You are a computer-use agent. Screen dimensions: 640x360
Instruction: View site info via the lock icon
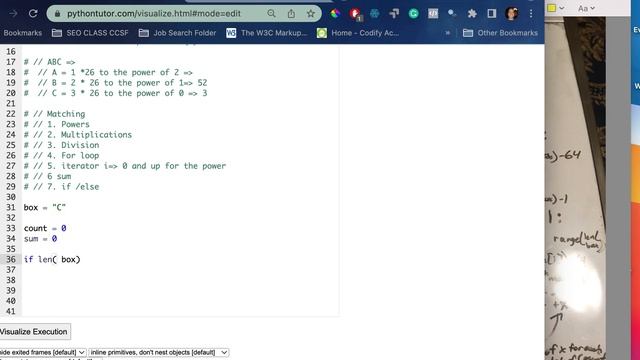[x=58, y=13]
